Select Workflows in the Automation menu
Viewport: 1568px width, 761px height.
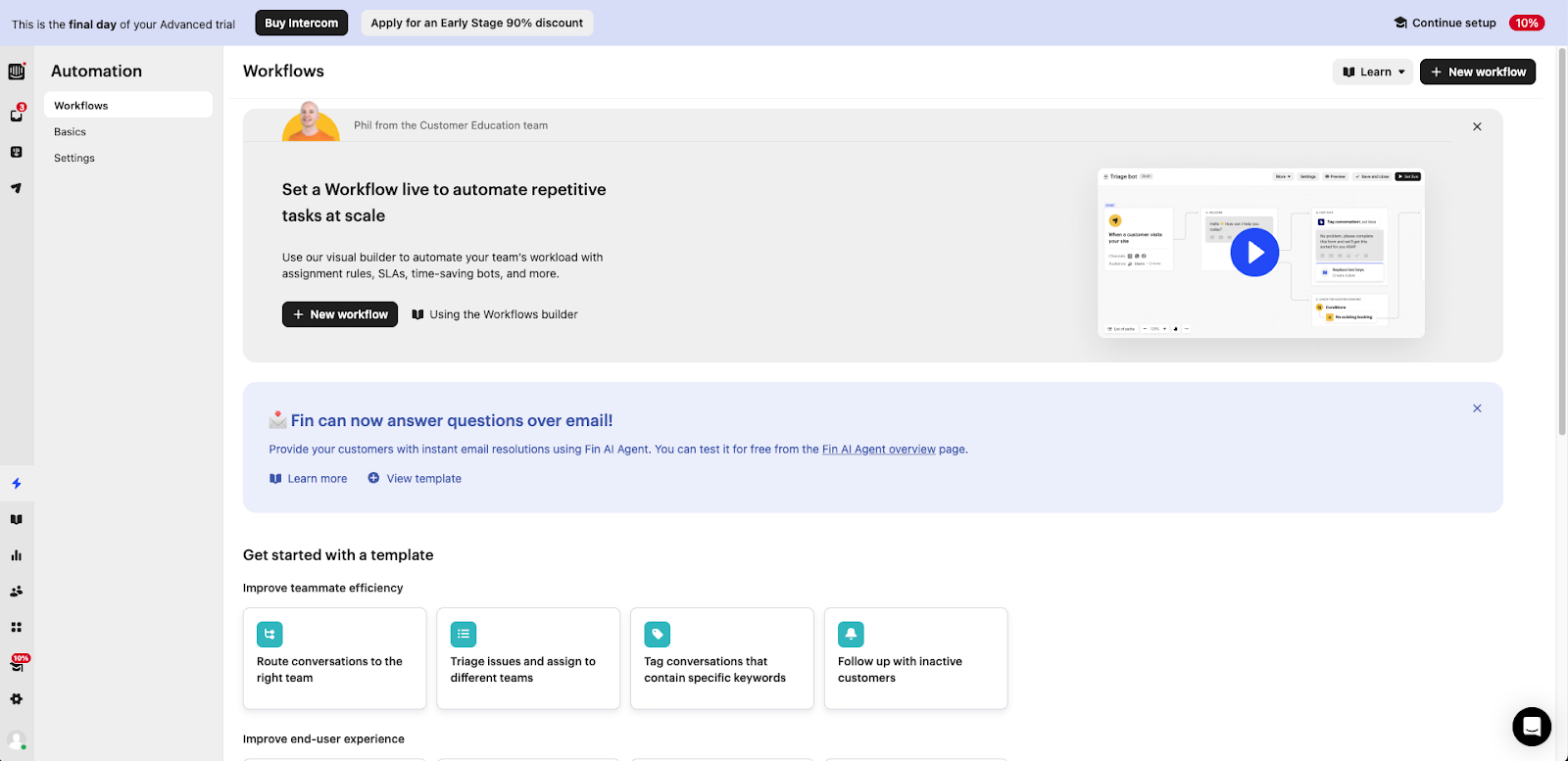[x=128, y=105]
